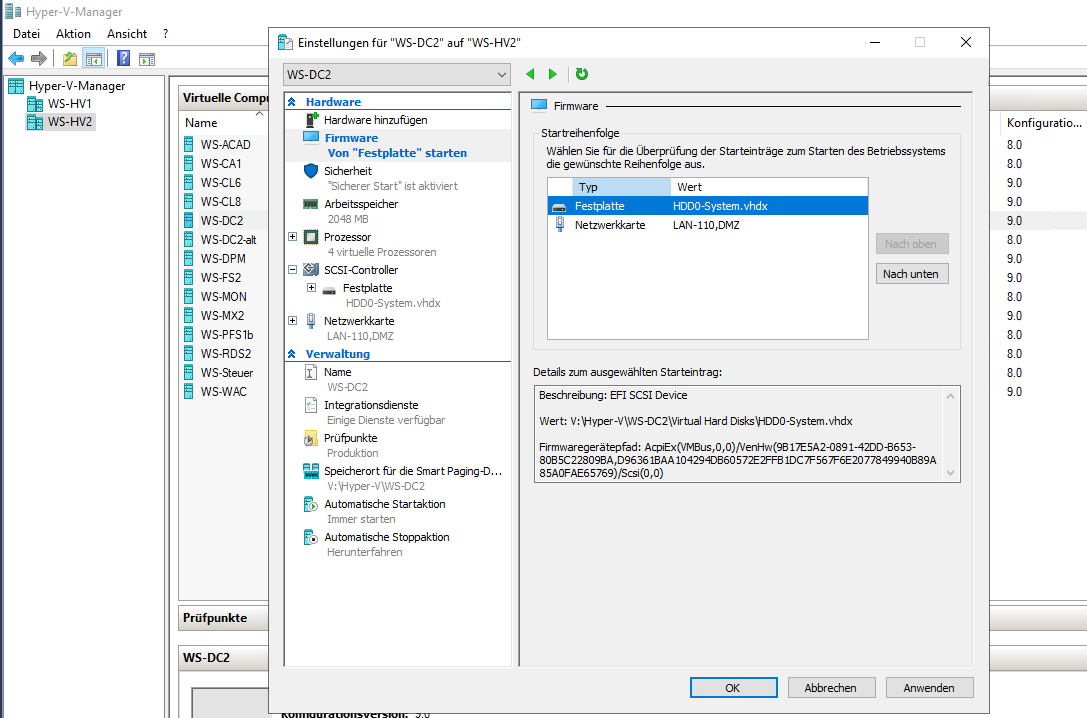Click the Integrationsdienste icon
The width and height of the screenshot is (1087, 718).
click(x=311, y=405)
